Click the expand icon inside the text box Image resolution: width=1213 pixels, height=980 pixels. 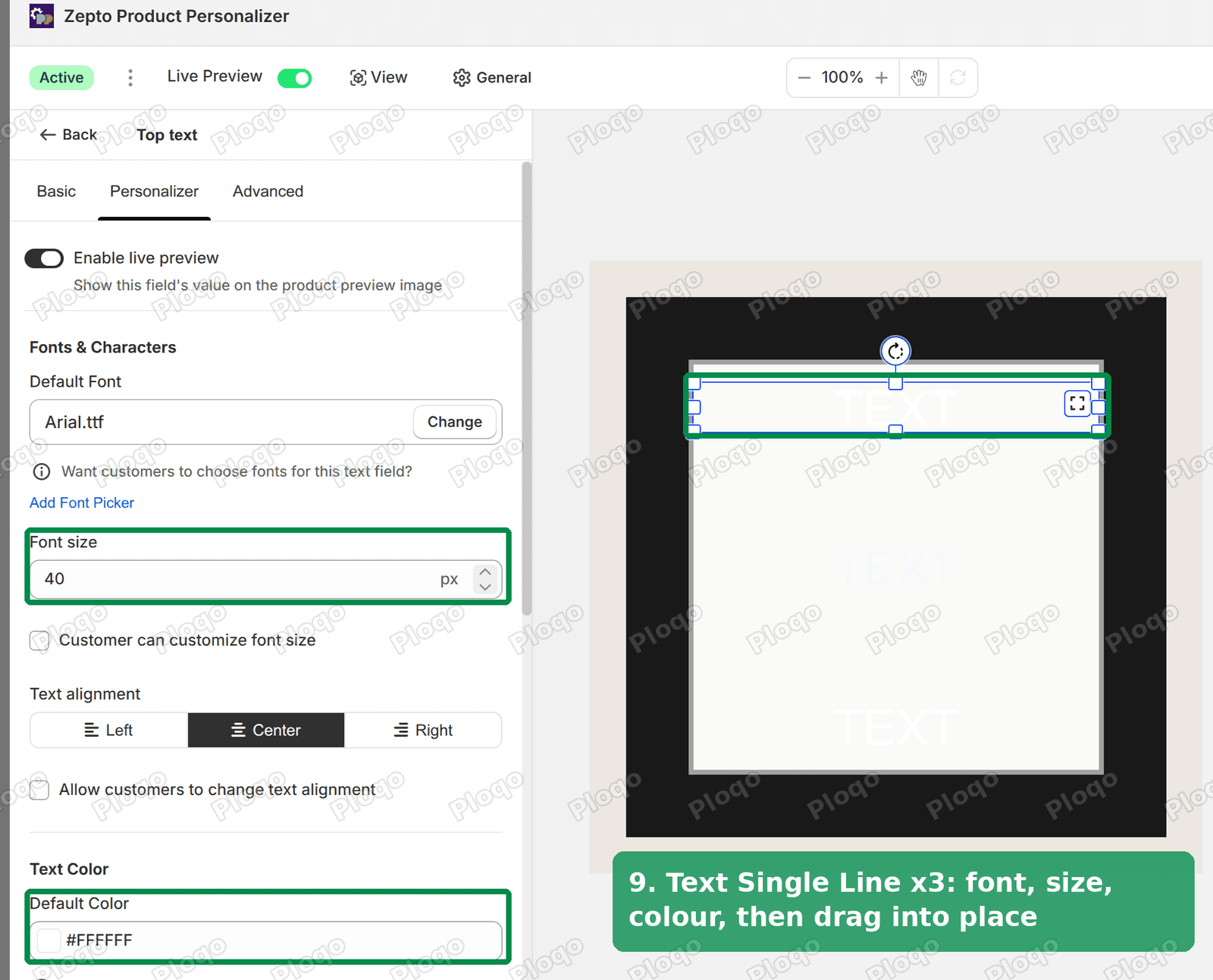[1077, 404]
